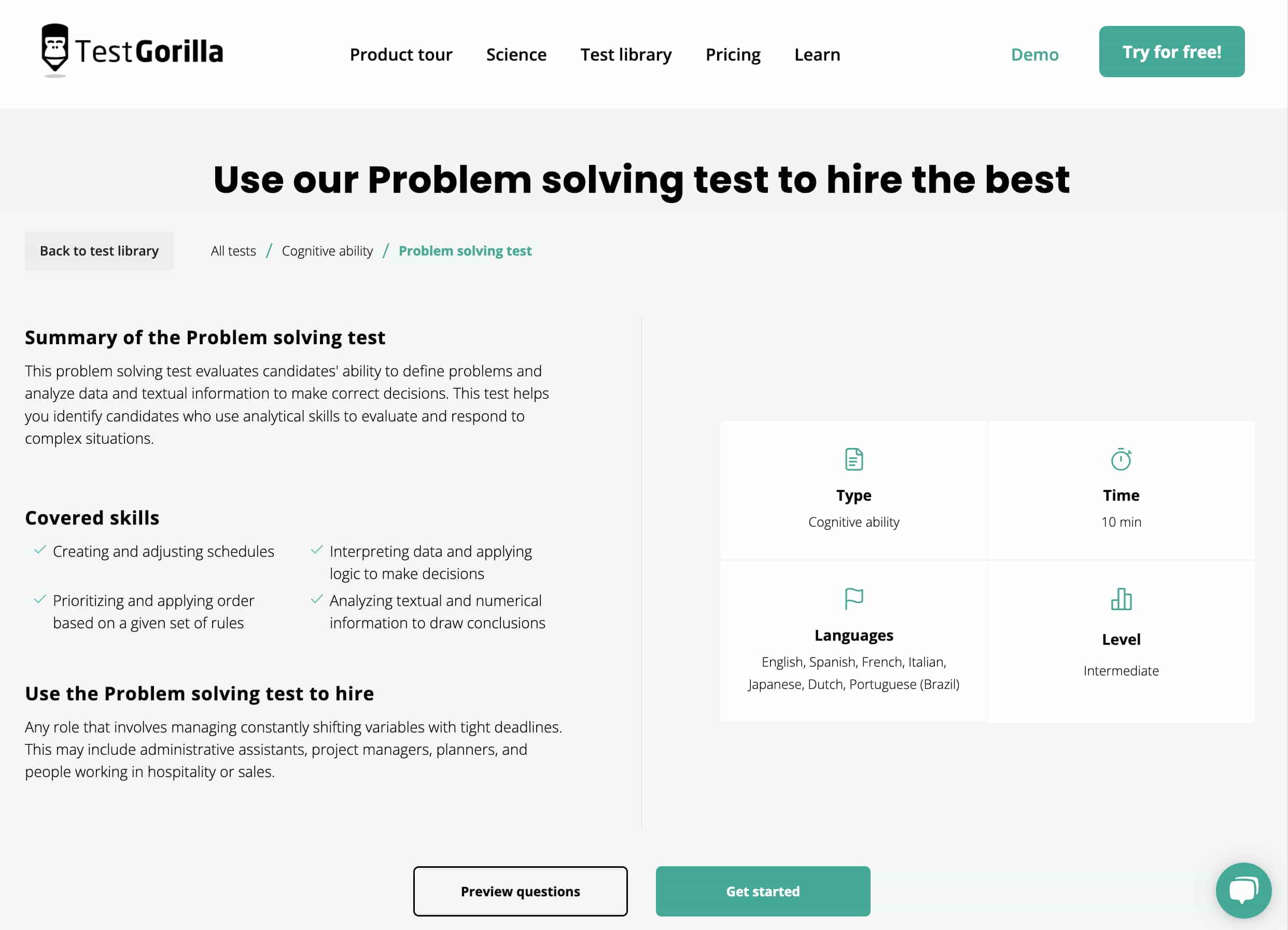Select the 'Science' menu item
The height and width of the screenshot is (930, 1288).
click(x=516, y=53)
